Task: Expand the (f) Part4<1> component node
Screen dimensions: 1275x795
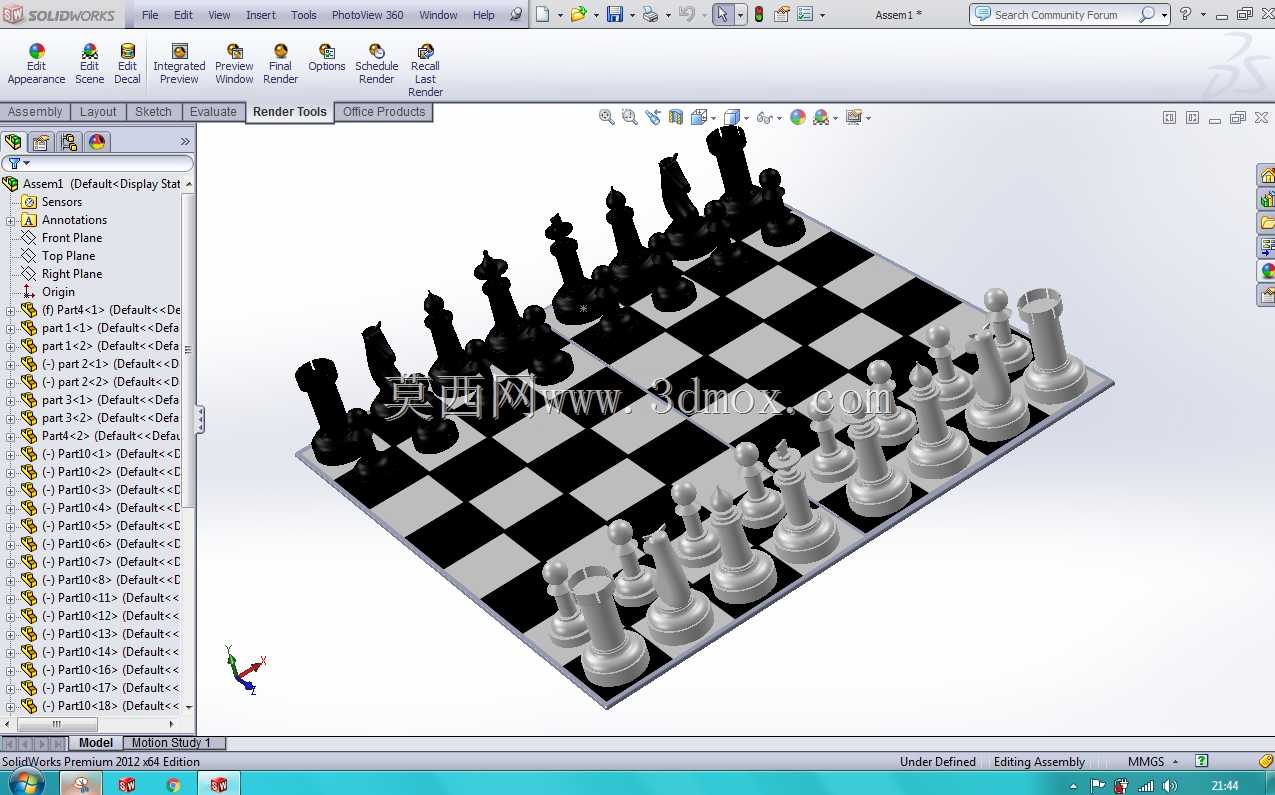Action: click(11, 310)
